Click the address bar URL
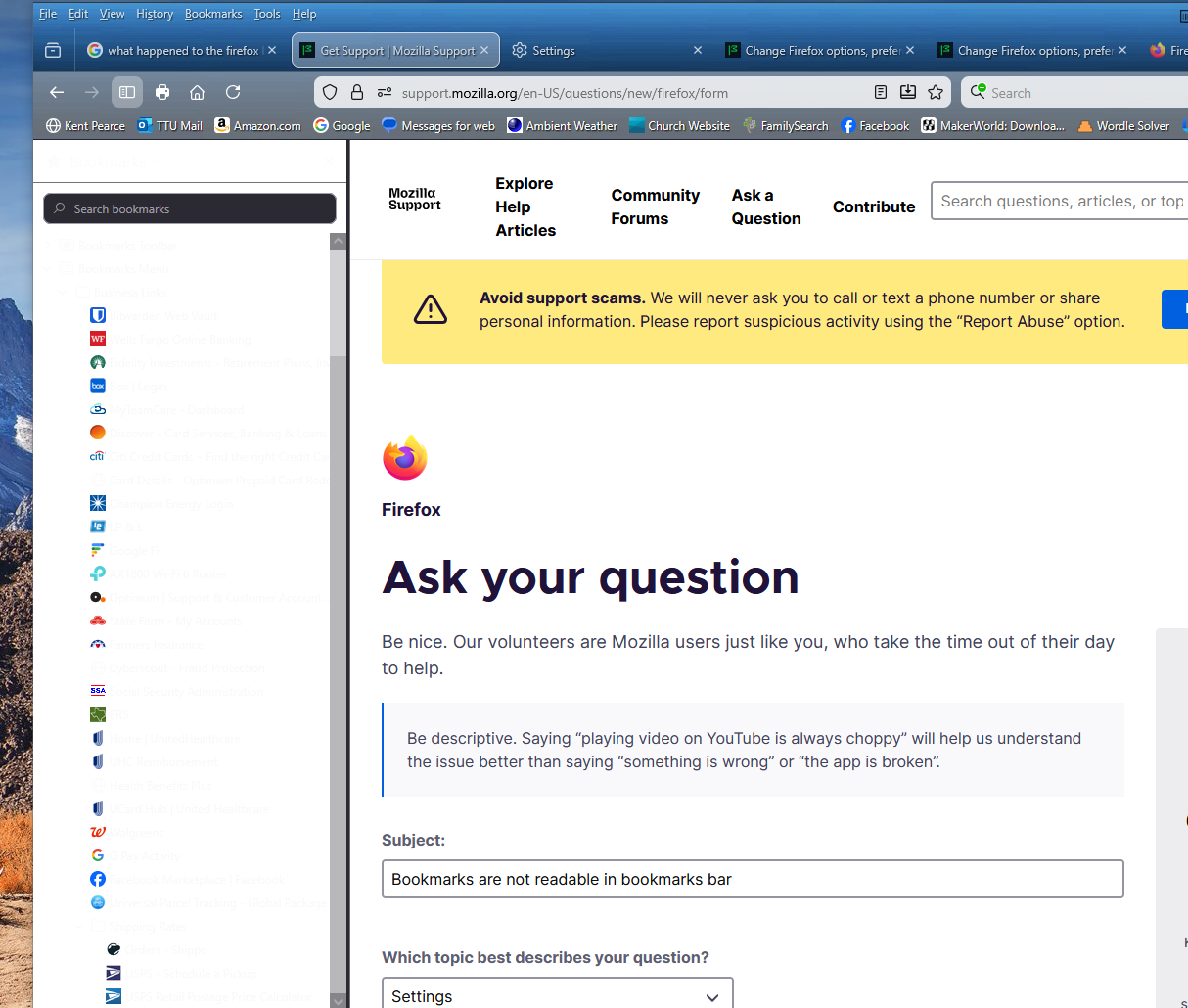 tap(565, 93)
